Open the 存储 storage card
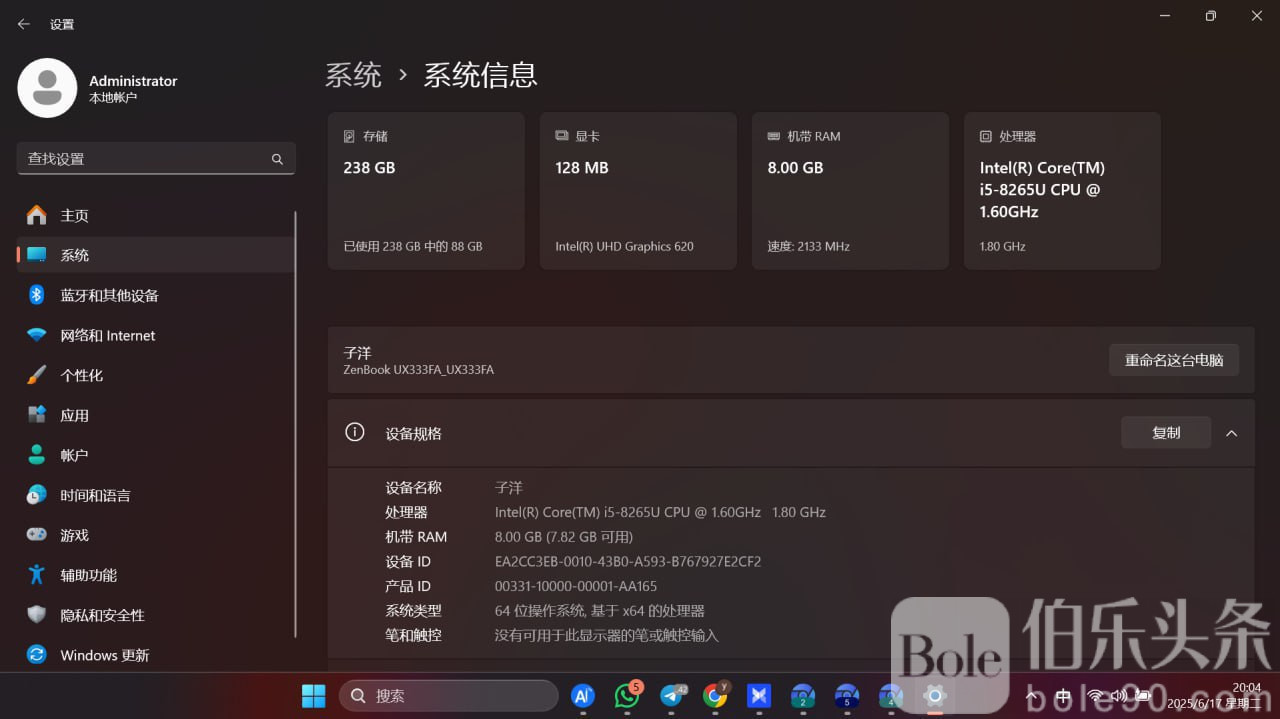This screenshot has width=1280, height=719. tap(426, 190)
